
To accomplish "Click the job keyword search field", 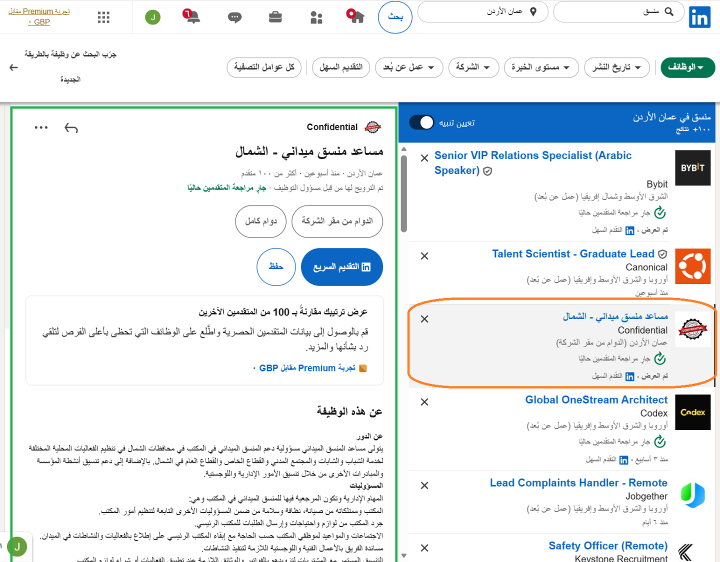I will (x=619, y=12).
